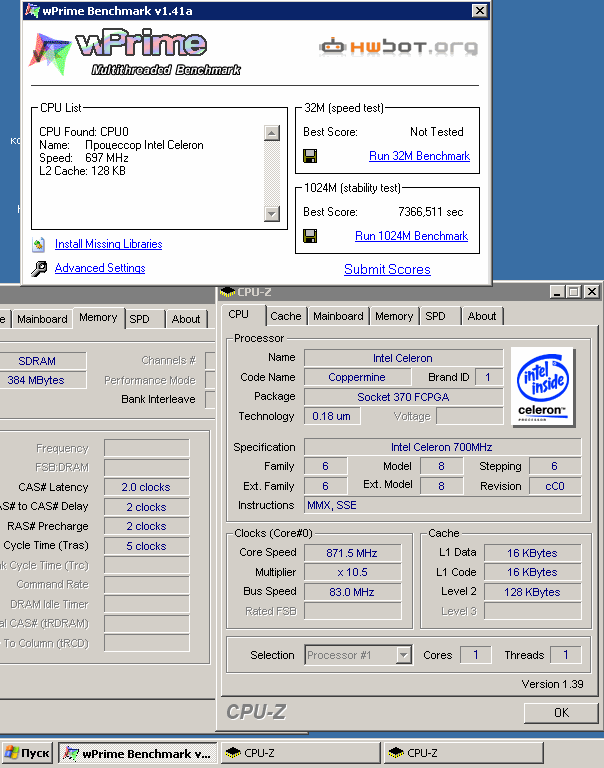This screenshot has width=604, height=768.
Task: Open Install Missing Libraries link
Action: (x=108, y=244)
